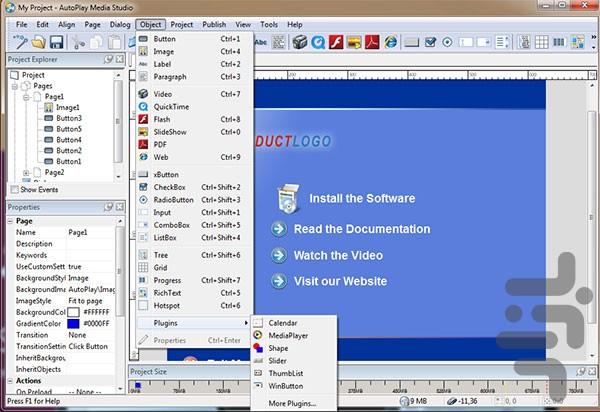Select MediaPlayer plugin from submenu

click(293, 335)
